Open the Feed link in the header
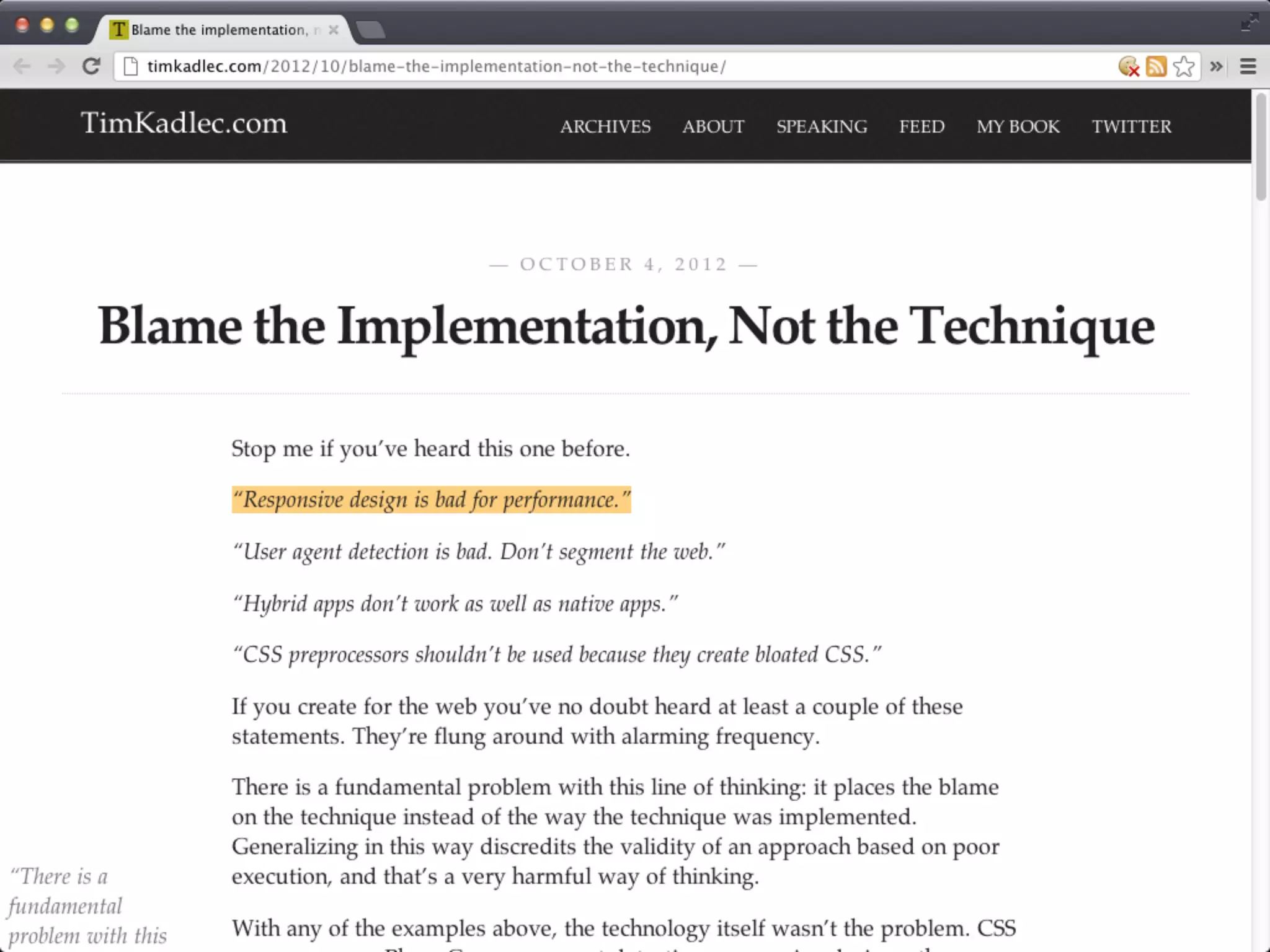 (921, 126)
